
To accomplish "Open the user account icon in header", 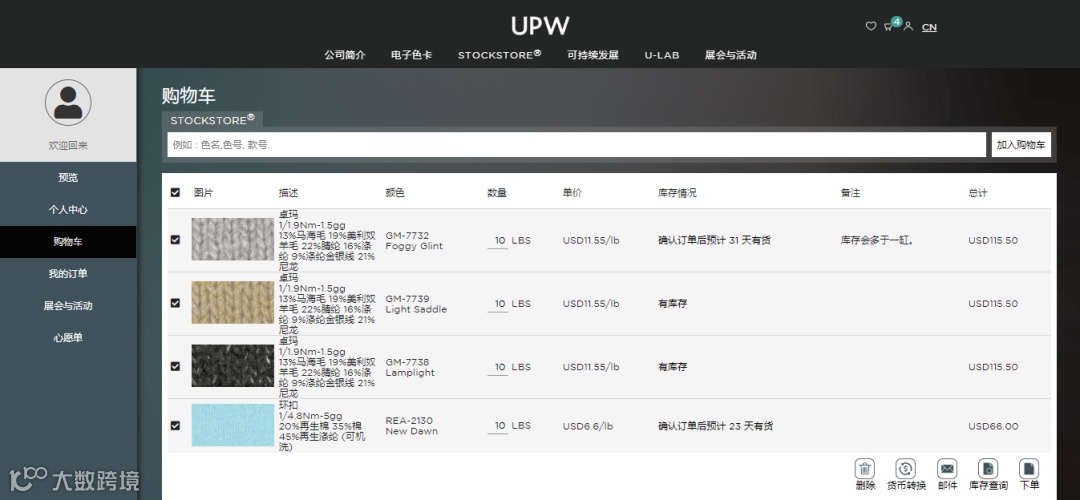I will click(x=908, y=26).
